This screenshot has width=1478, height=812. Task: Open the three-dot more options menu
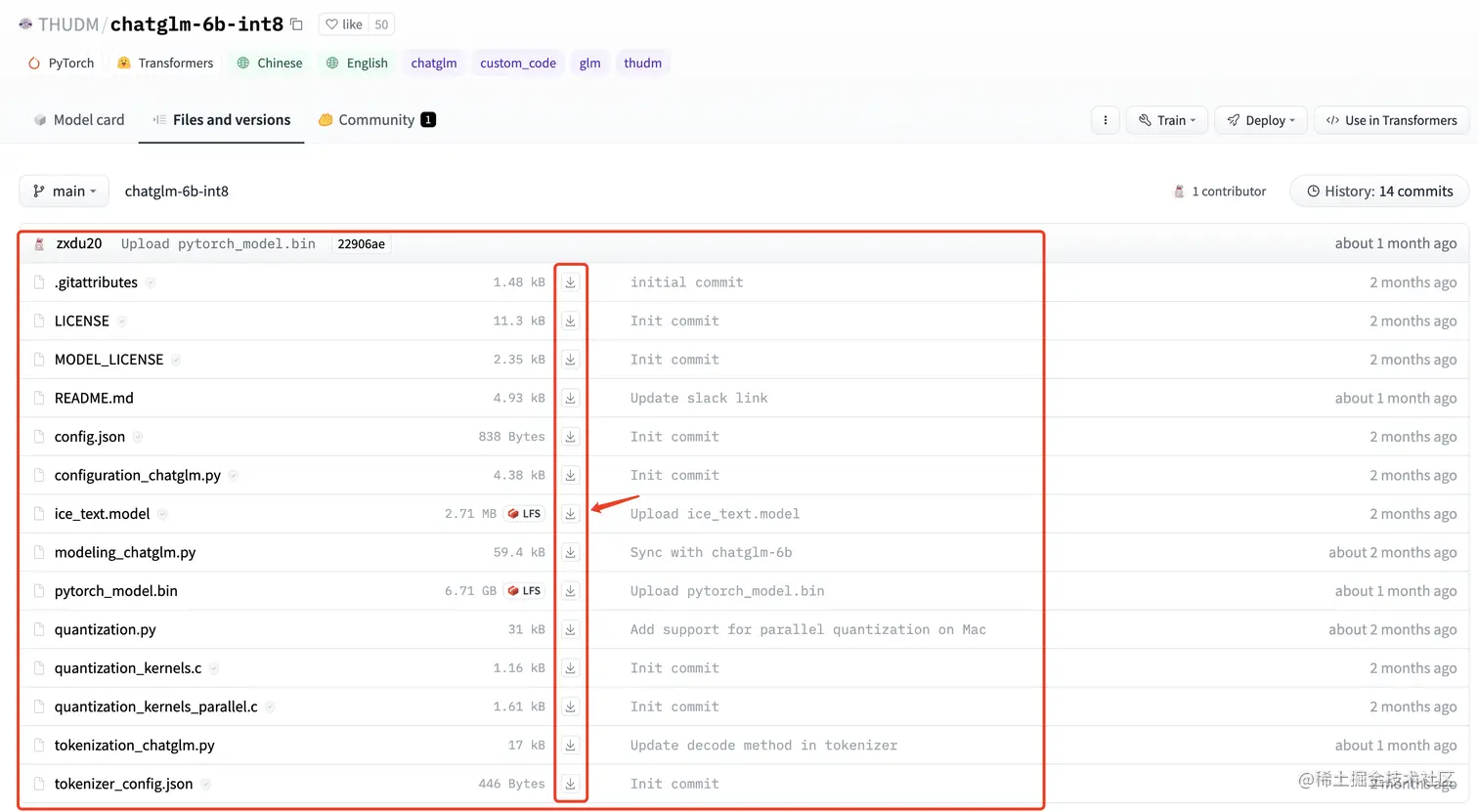point(1106,120)
